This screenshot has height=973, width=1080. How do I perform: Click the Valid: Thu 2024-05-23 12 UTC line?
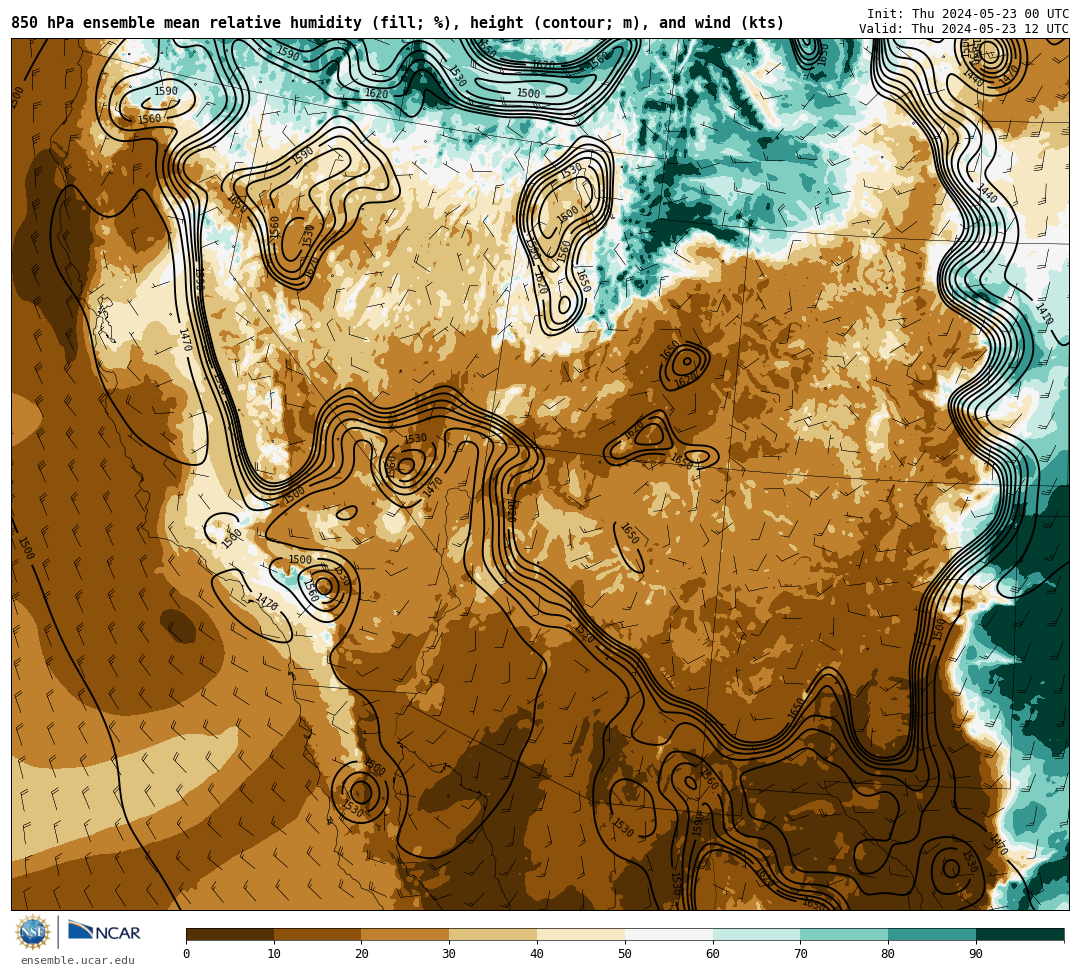point(964,29)
